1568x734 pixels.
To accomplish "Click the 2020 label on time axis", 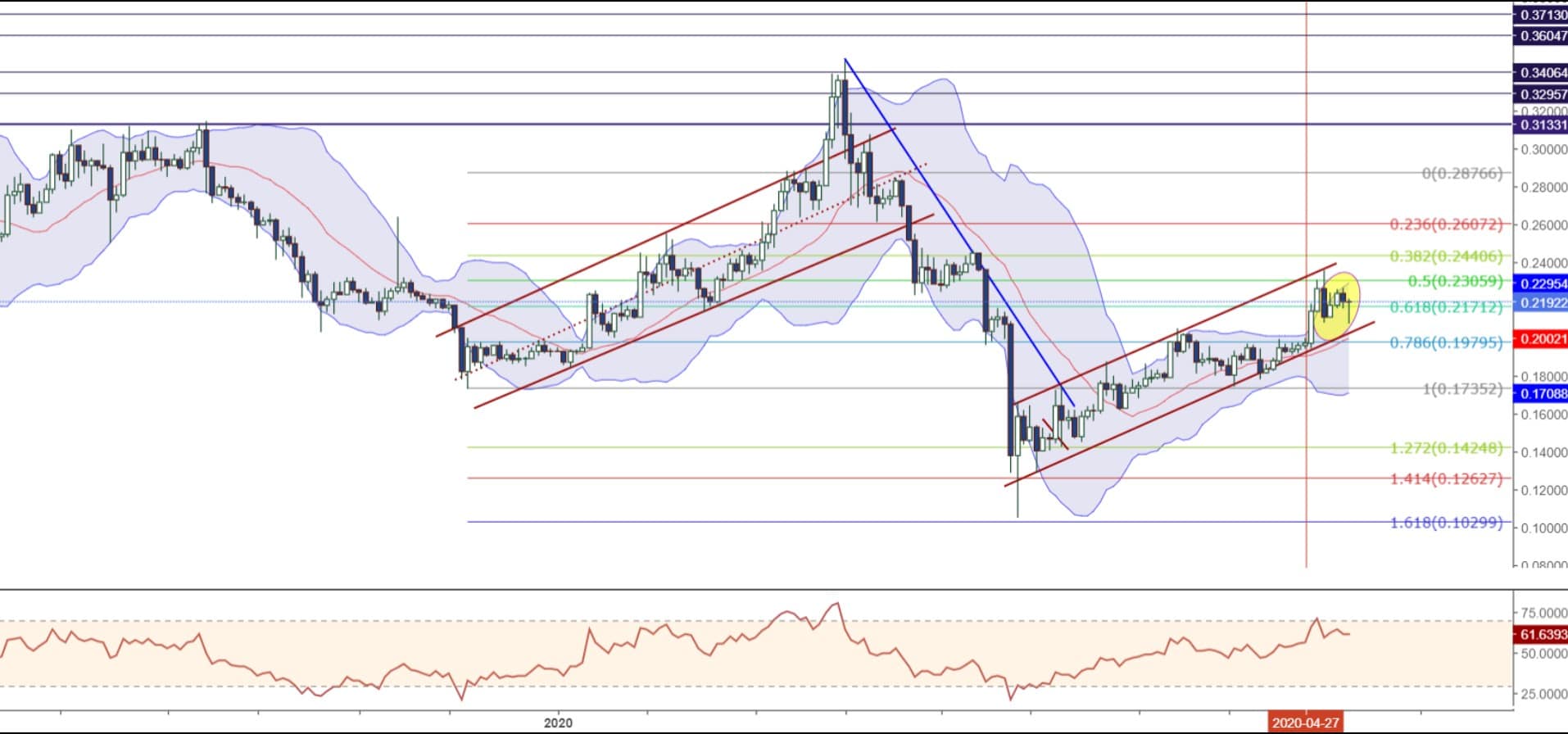I will coord(558,723).
